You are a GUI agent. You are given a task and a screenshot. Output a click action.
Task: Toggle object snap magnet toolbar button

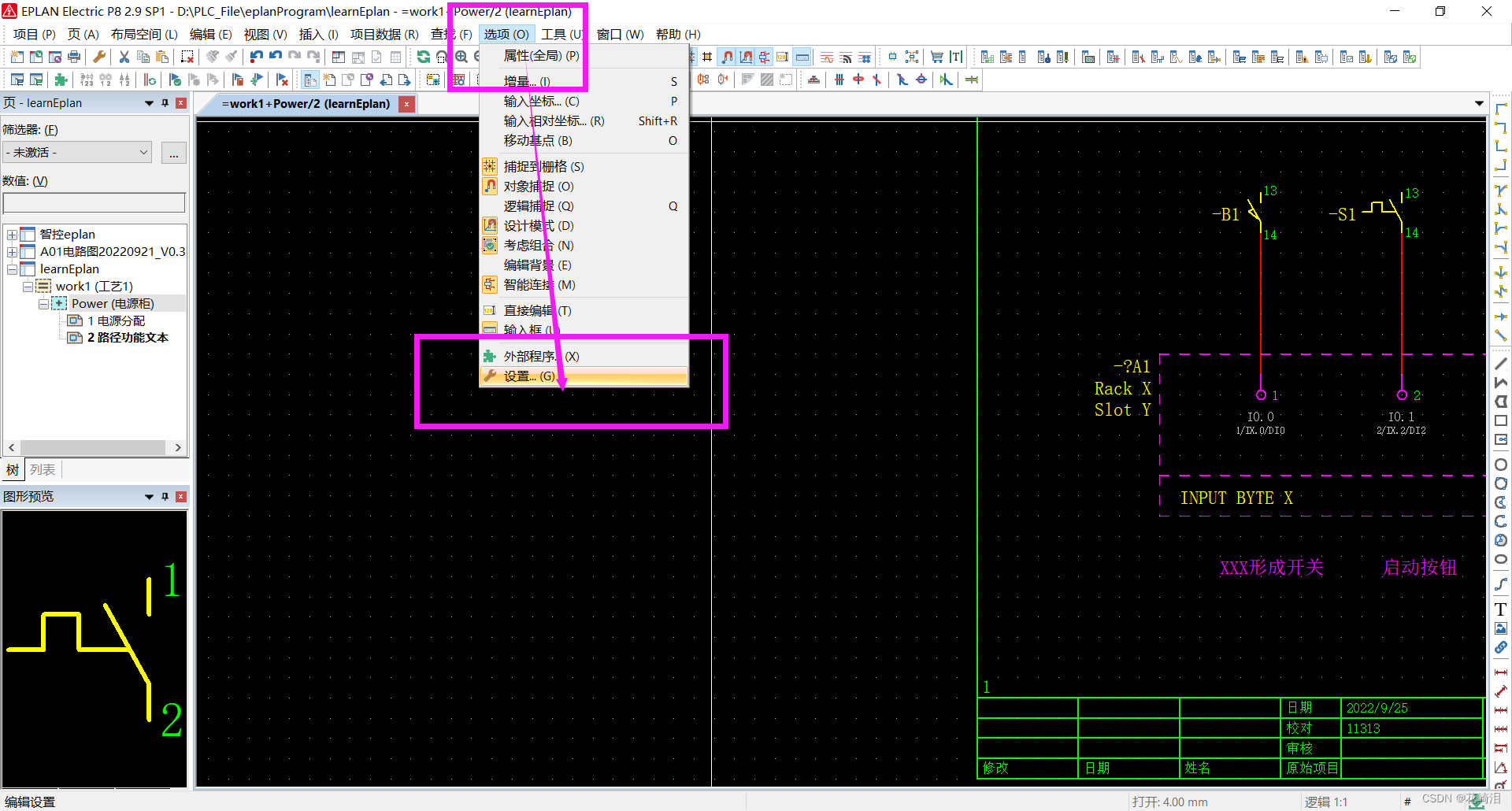tap(727, 57)
